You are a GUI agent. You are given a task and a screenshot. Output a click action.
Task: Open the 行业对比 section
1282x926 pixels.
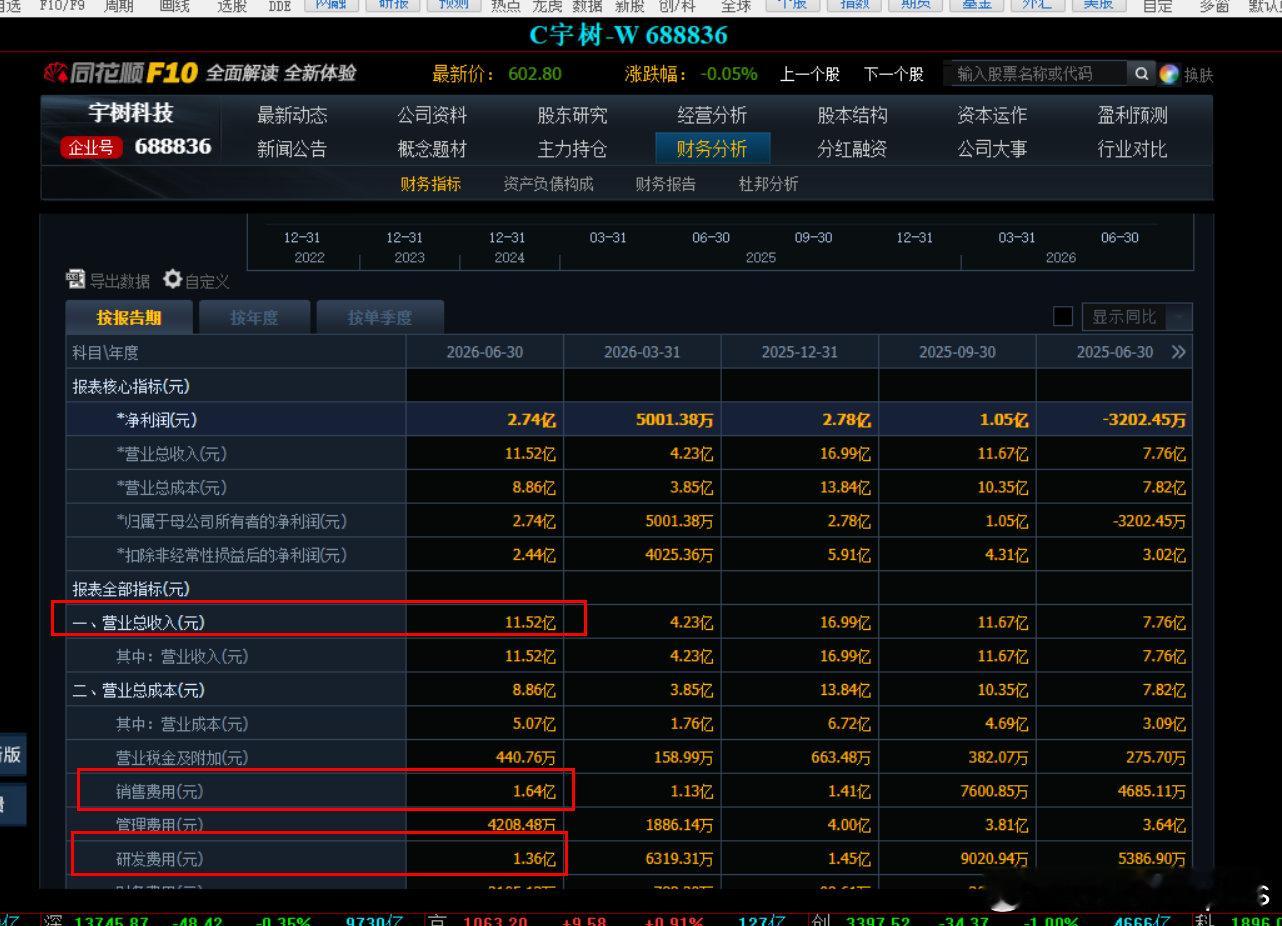click(1132, 149)
